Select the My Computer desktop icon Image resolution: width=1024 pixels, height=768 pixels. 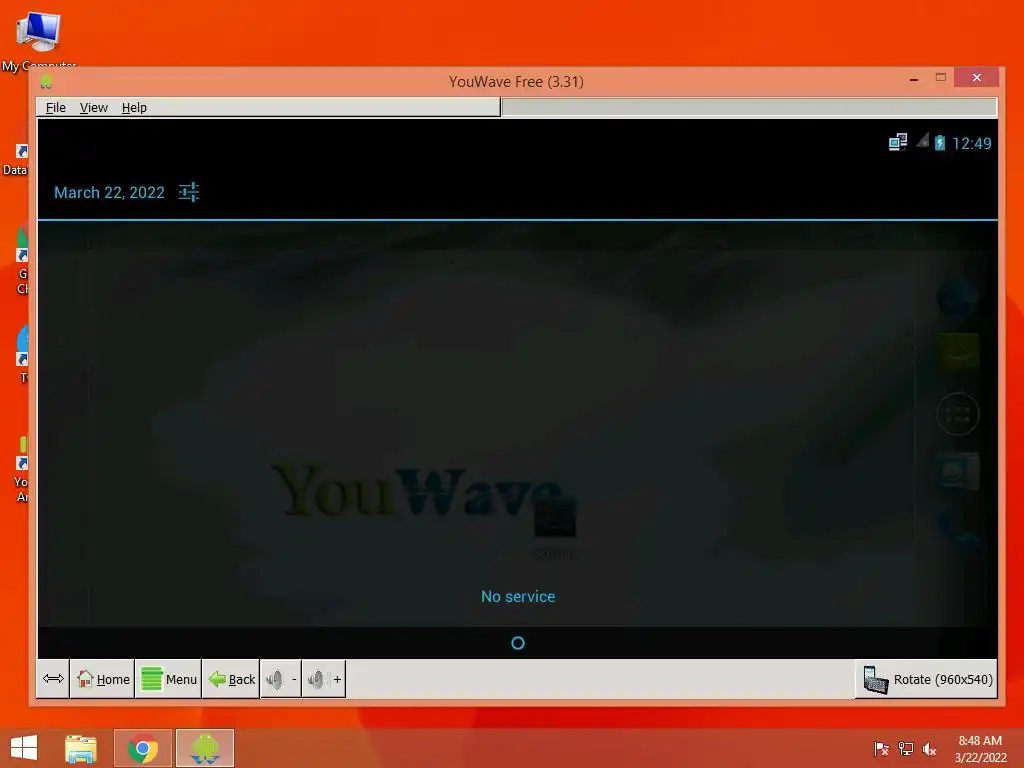tap(39, 40)
